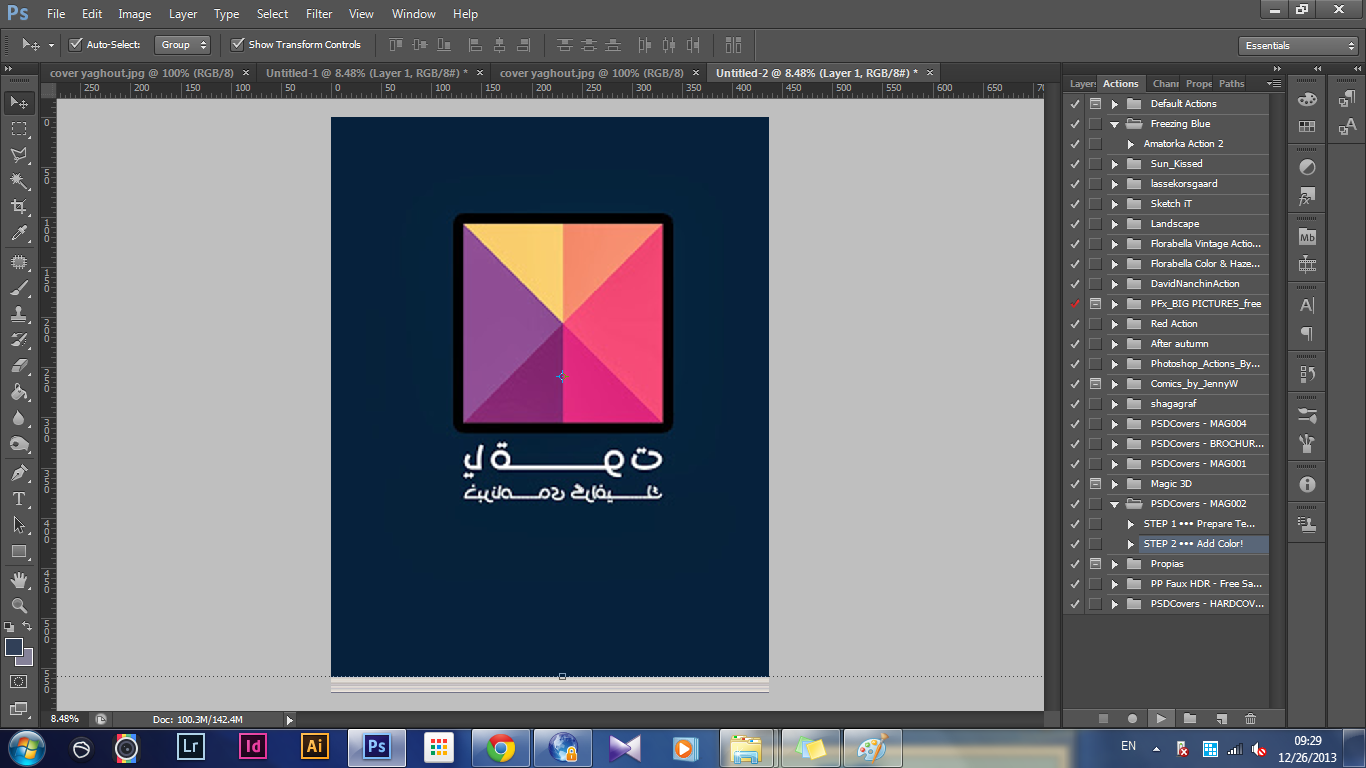This screenshot has height=768, width=1366.
Task: Delete action using the trash icon
Action: coord(1250,718)
